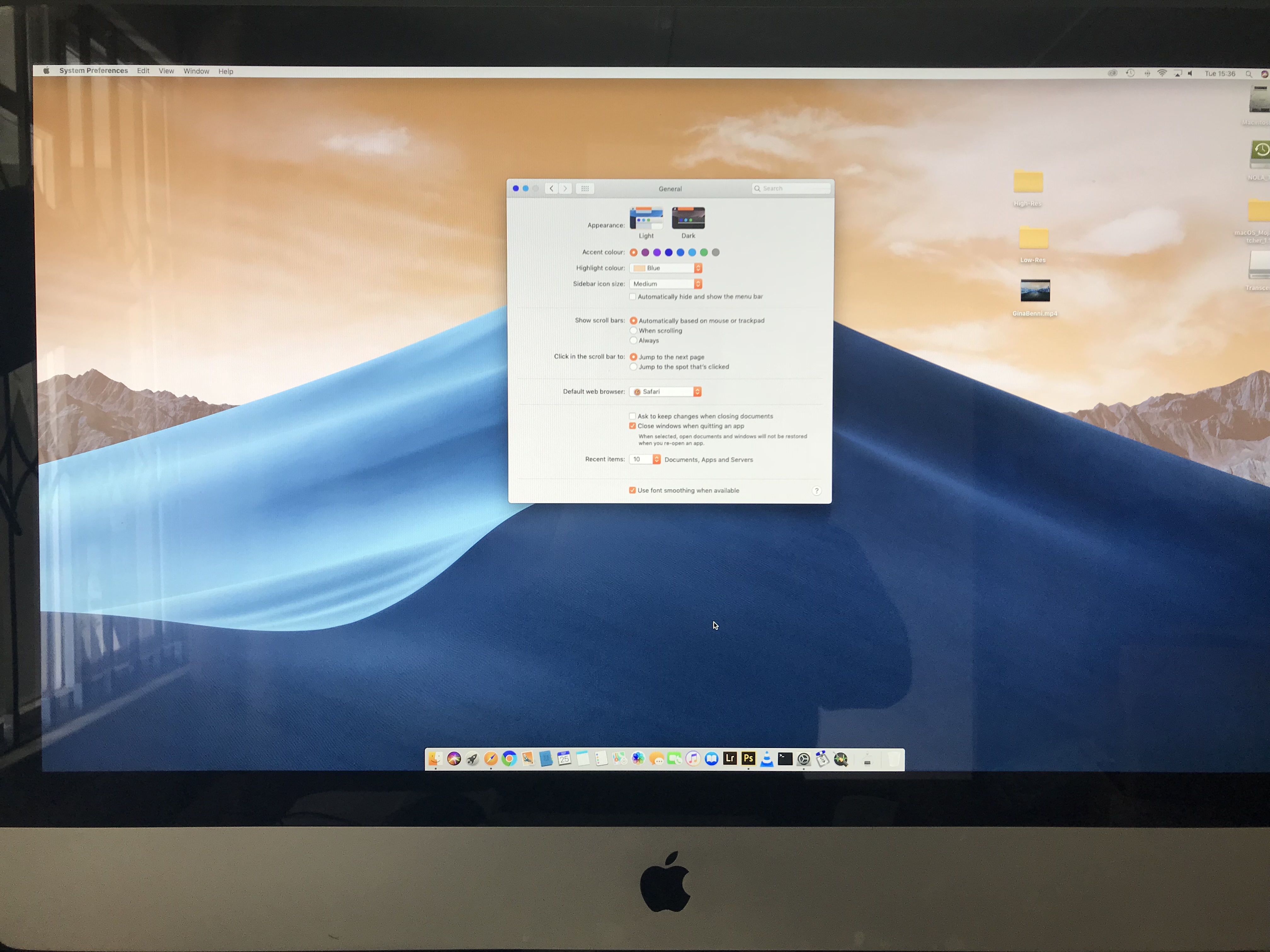The height and width of the screenshot is (952, 1270).
Task: Open the View menu in menu bar
Action: 166,71
